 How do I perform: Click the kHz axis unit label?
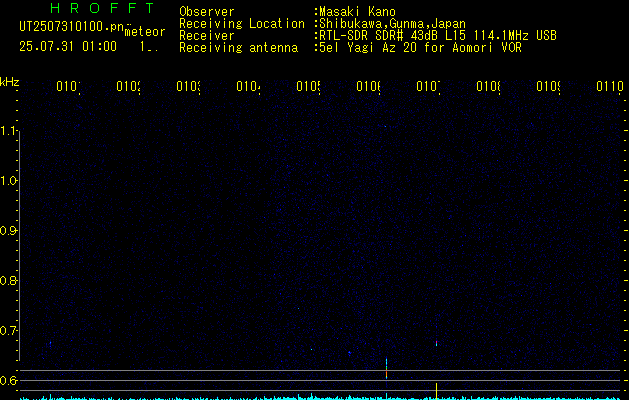[x=10, y=82]
